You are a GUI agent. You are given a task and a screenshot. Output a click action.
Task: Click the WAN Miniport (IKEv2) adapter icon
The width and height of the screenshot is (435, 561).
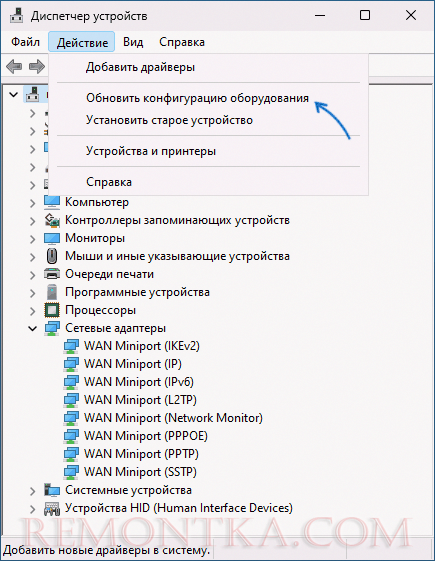pyautogui.click(x=71, y=346)
